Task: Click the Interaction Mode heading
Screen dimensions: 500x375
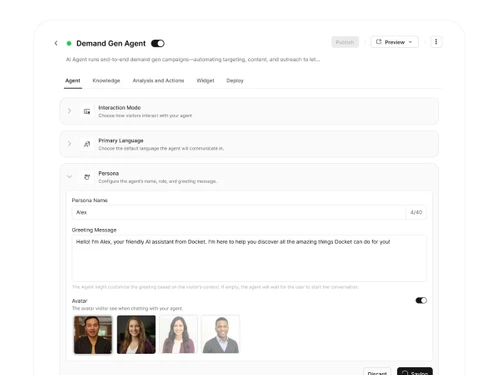Action: point(119,108)
